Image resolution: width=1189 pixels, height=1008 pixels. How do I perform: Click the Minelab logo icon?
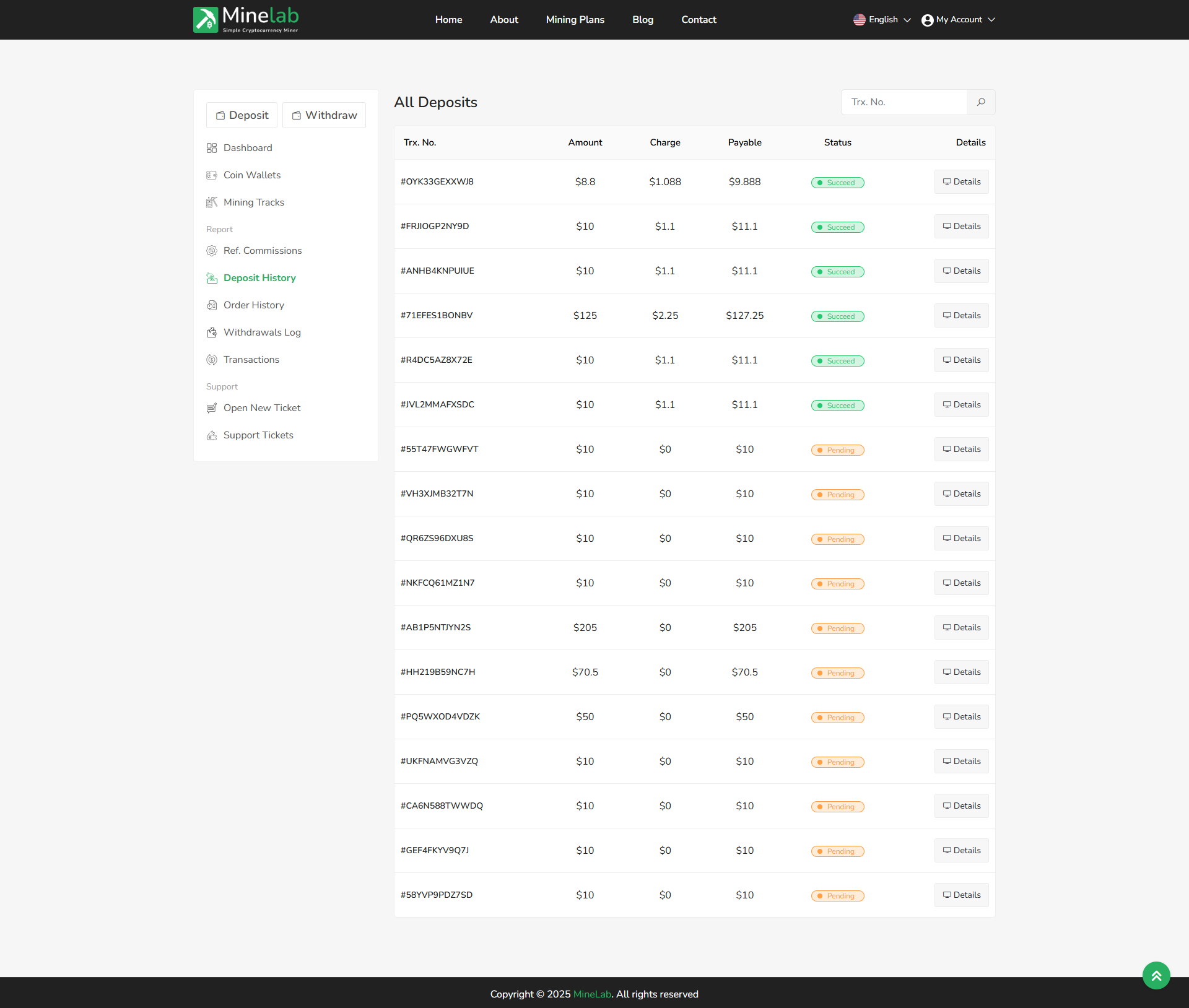[206, 20]
